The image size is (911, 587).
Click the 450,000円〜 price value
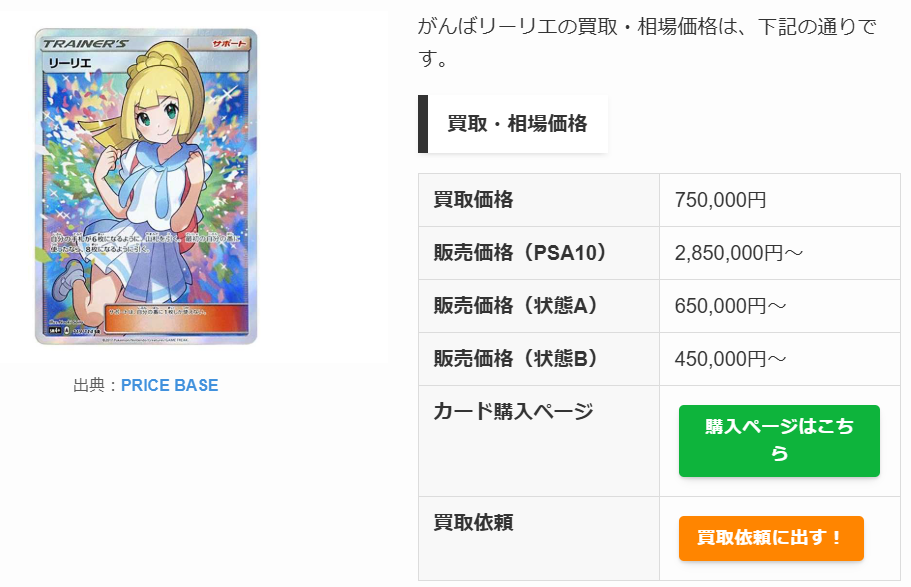click(731, 359)
